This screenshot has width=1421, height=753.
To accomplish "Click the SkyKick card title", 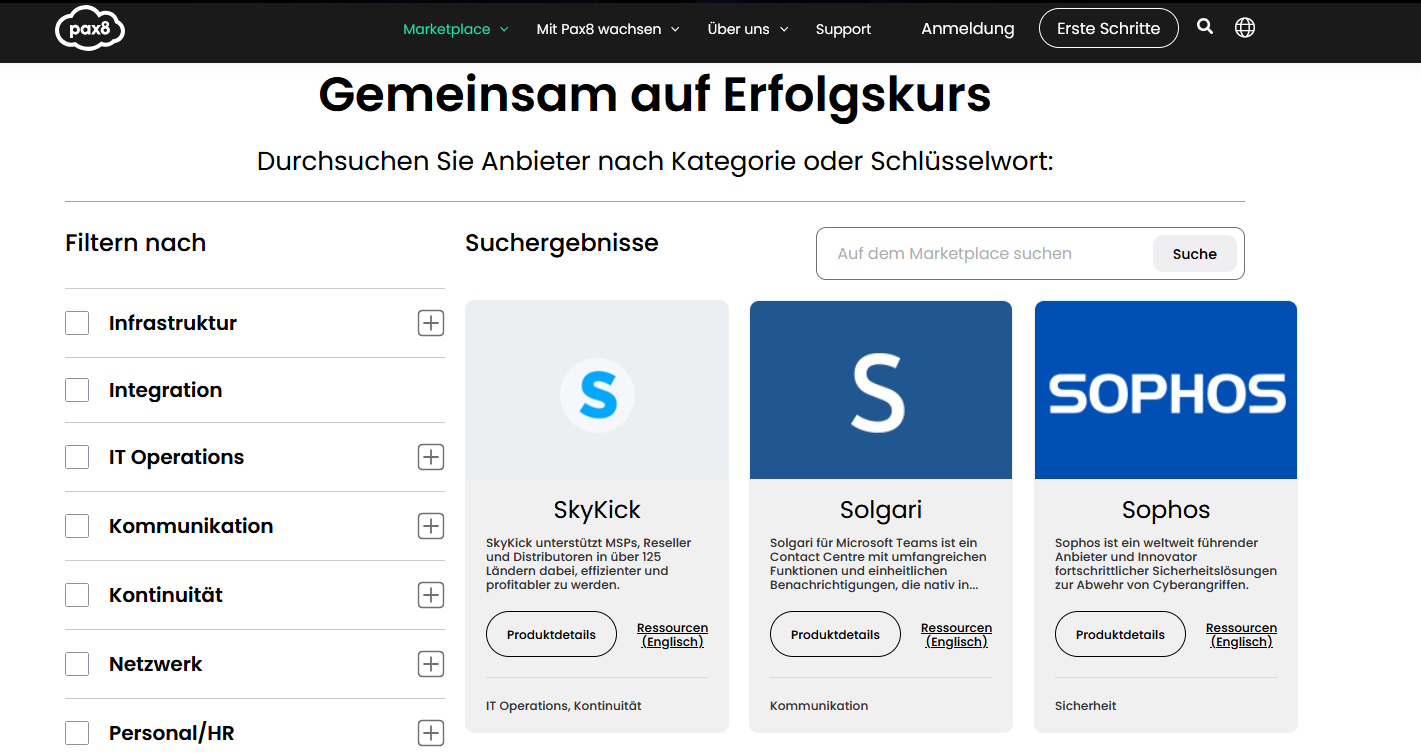I will click(597, 509).
